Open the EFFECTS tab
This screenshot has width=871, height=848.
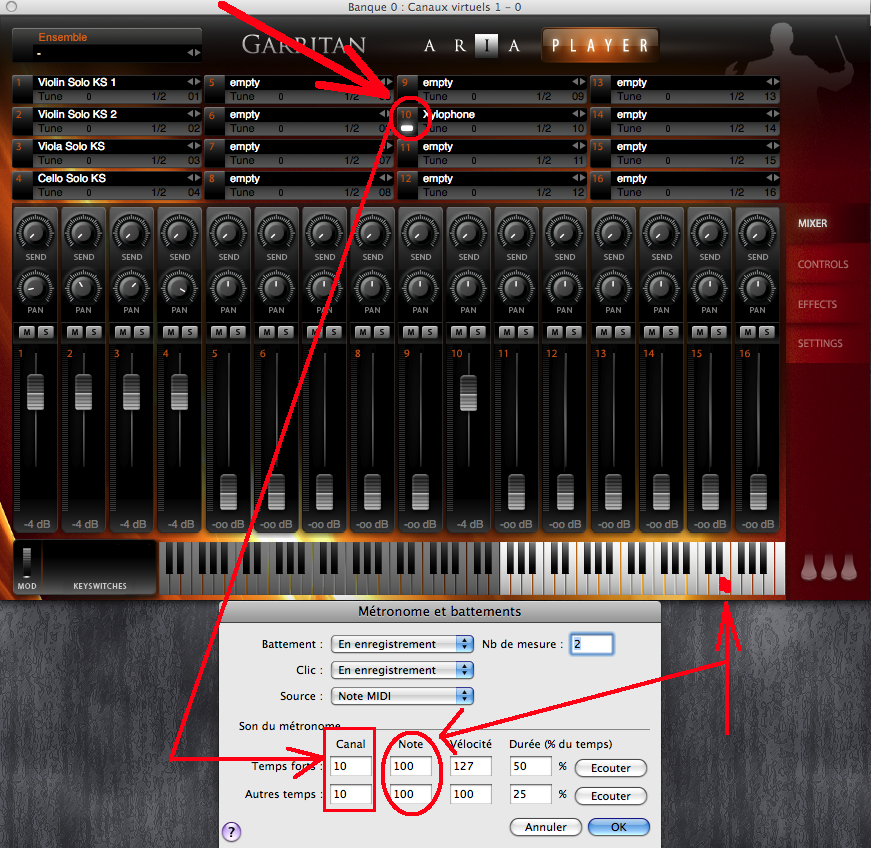[x=817, y=304]
